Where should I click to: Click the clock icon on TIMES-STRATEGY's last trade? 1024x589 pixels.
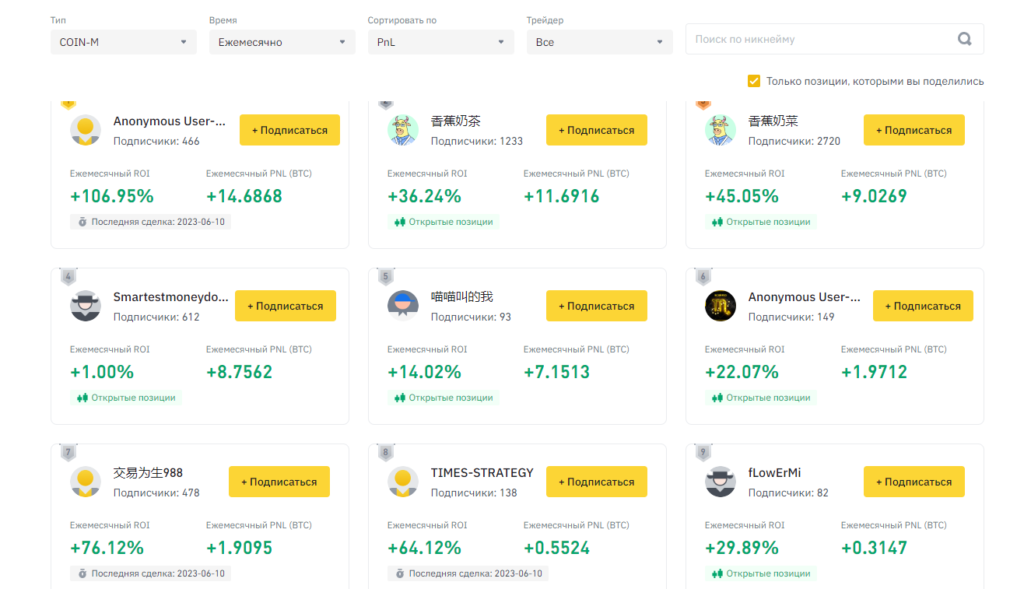tap(401, 573)
